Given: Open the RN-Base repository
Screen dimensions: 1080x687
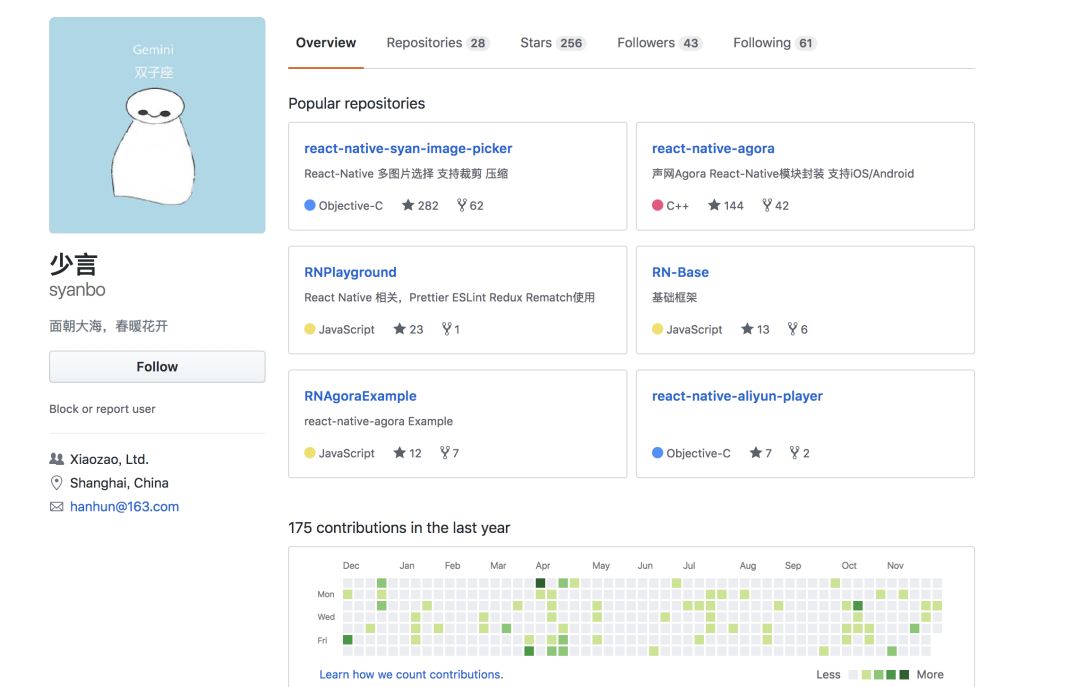Looking at the screenshot, I should (x=680, y=272).
